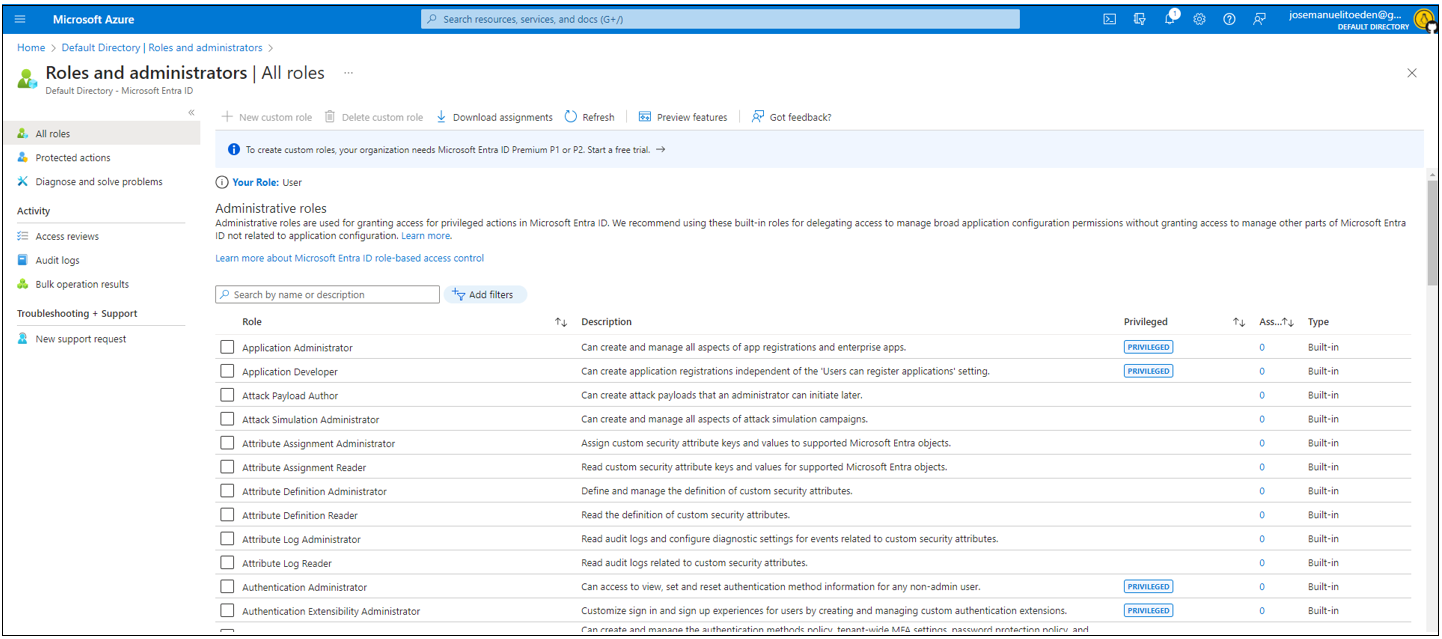The height and width of the screenshot is (639, 1442).
Task: Close the Roles and administrators blade
Action: coord(1412,73)
